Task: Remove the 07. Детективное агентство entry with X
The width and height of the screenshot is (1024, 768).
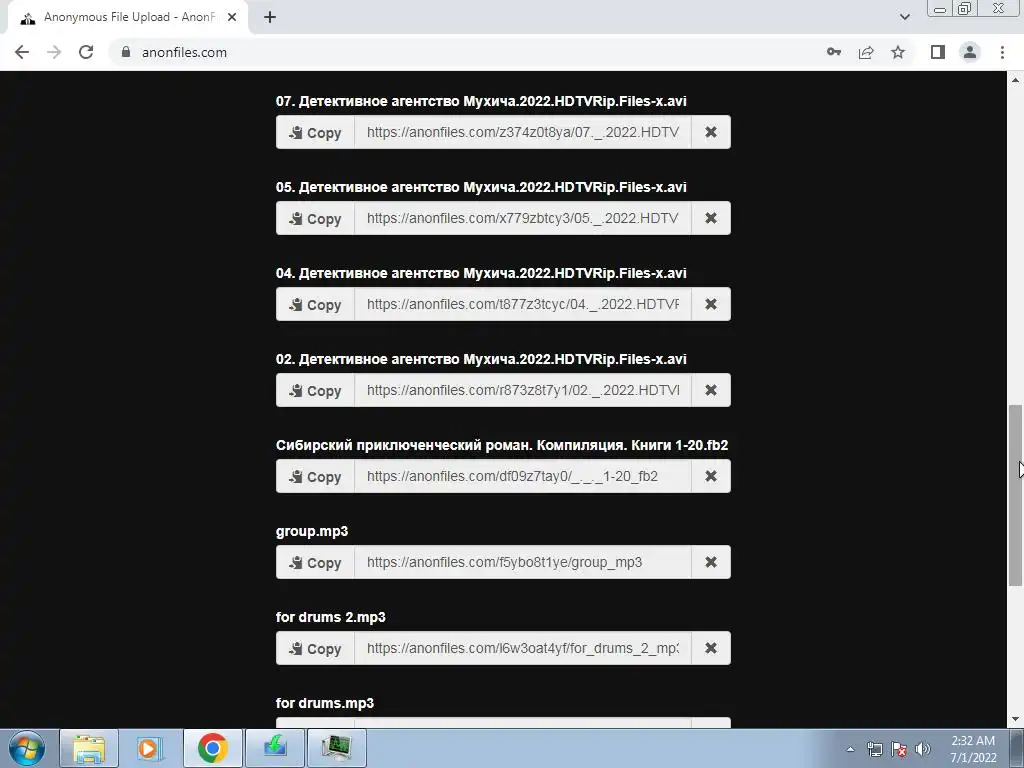Action: click(711, 133)
